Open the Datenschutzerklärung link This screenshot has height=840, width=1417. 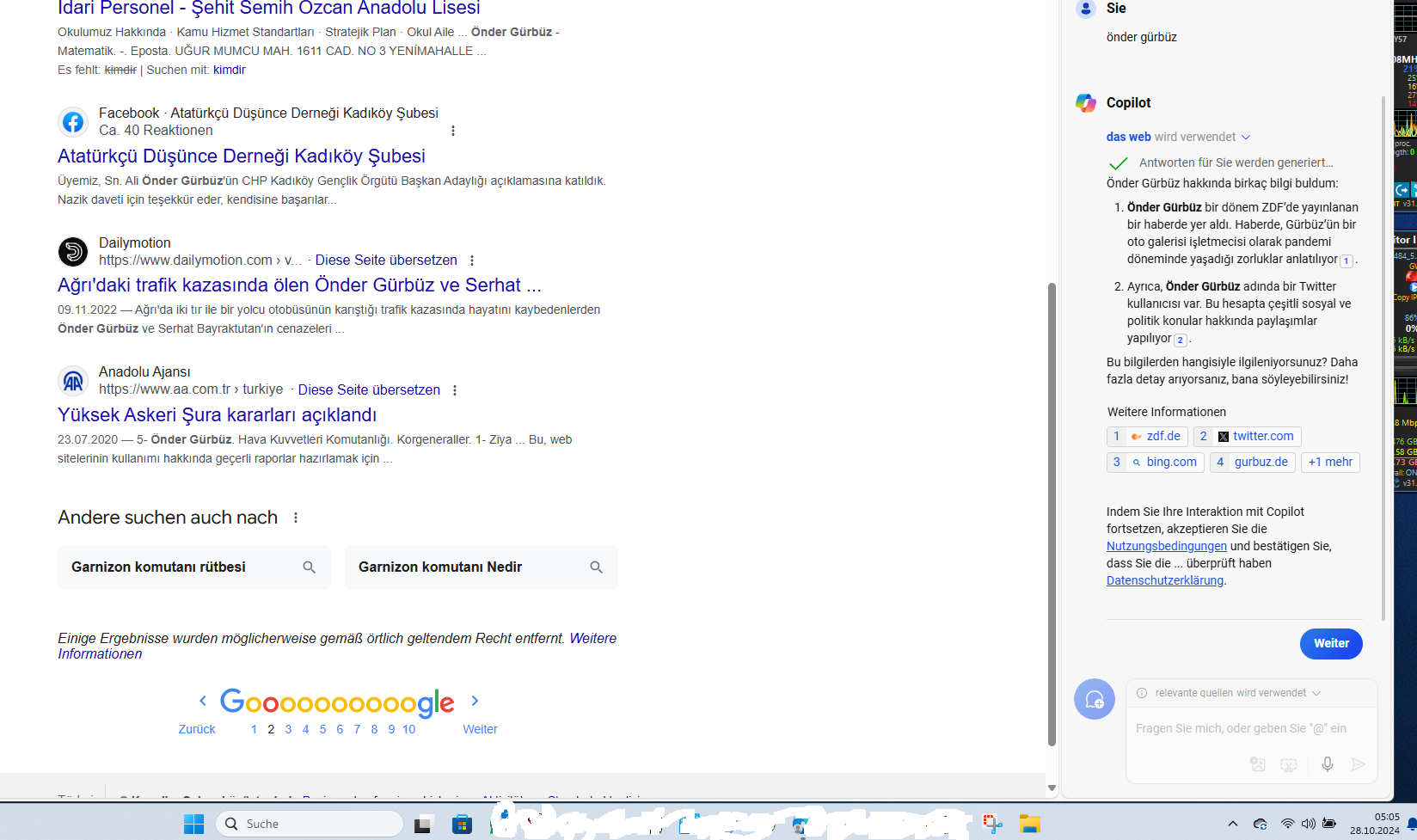point(1165,580)
